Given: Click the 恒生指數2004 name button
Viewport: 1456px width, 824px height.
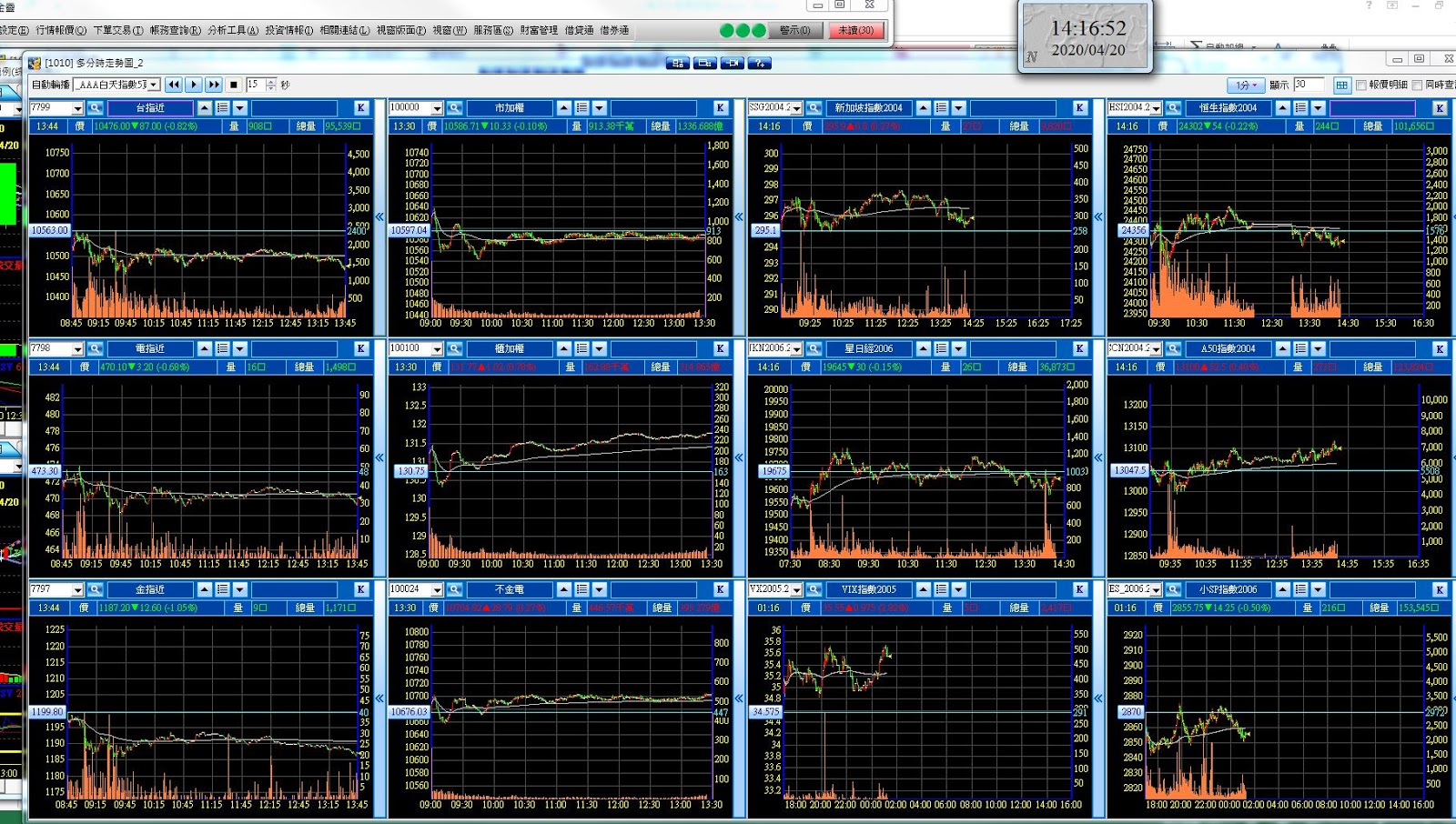Looking at the screenshot, I should 1228,108.
